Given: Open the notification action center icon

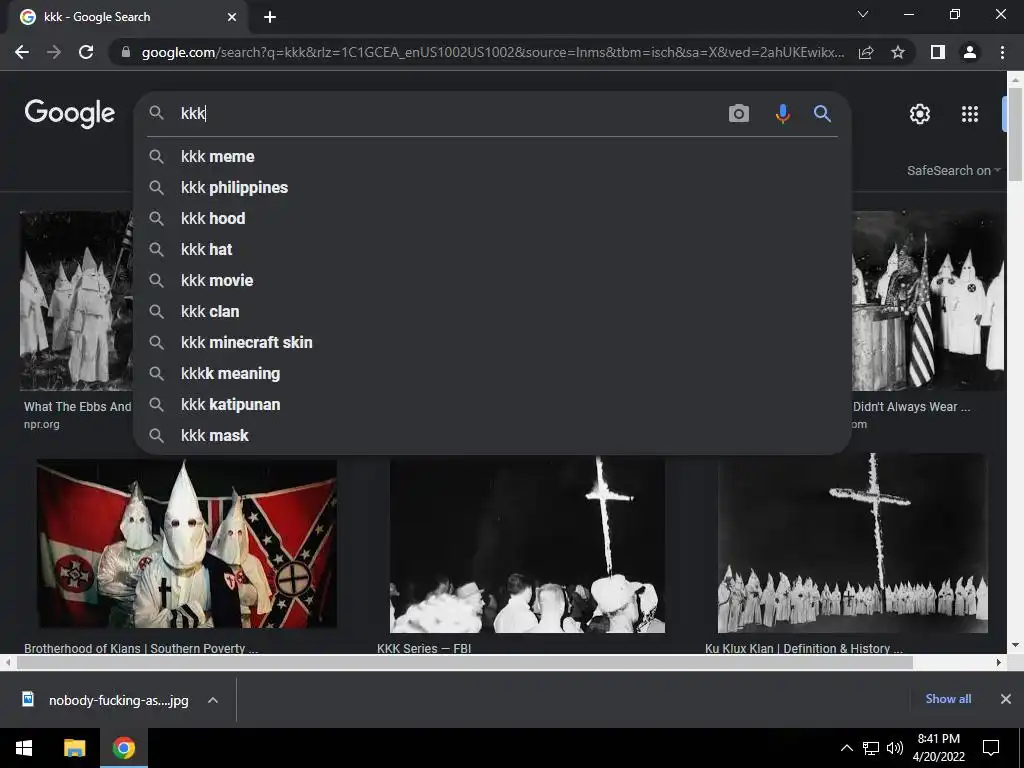Looking at the screenshot, I should point(991,748).
